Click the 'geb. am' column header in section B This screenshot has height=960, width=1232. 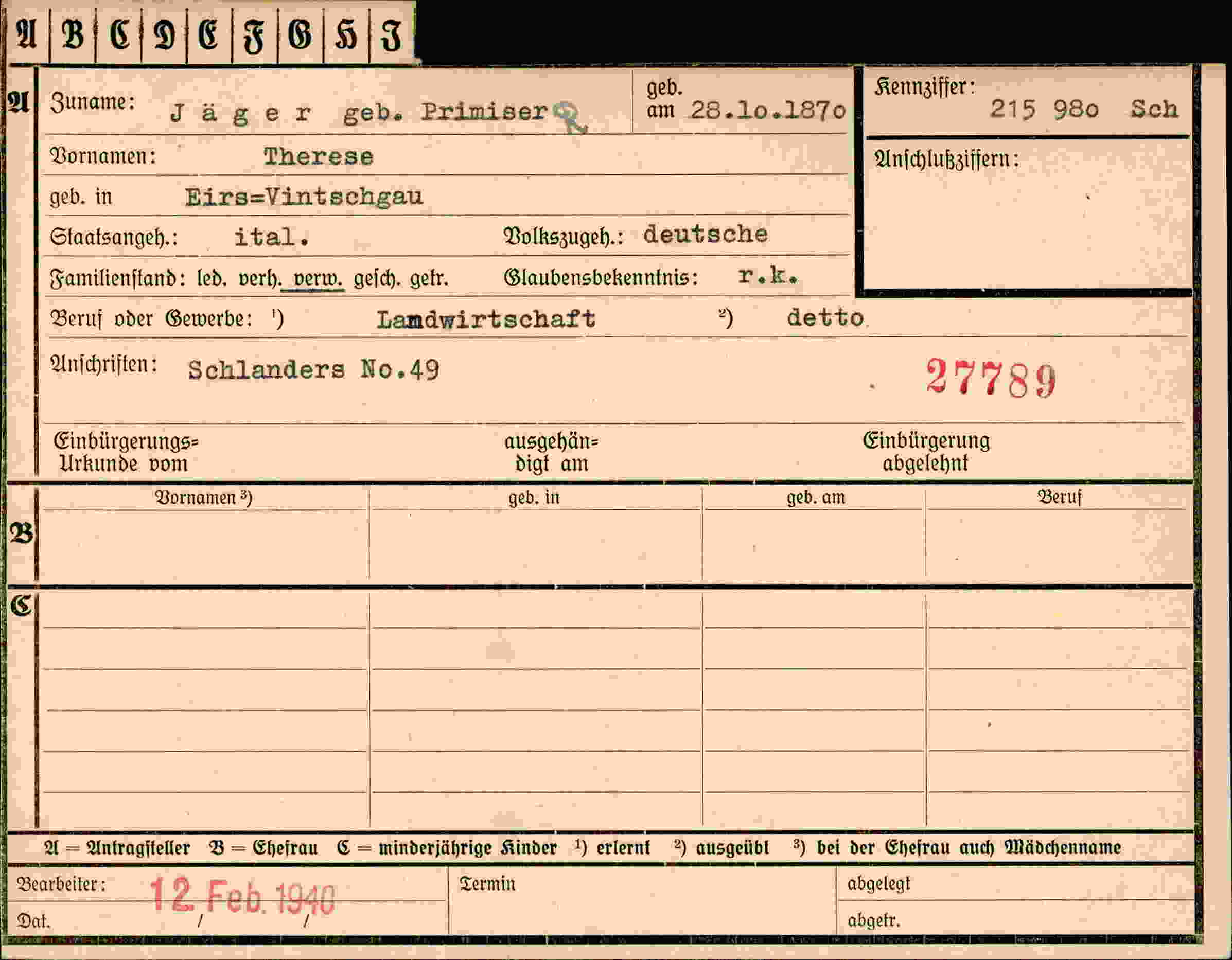816,497
